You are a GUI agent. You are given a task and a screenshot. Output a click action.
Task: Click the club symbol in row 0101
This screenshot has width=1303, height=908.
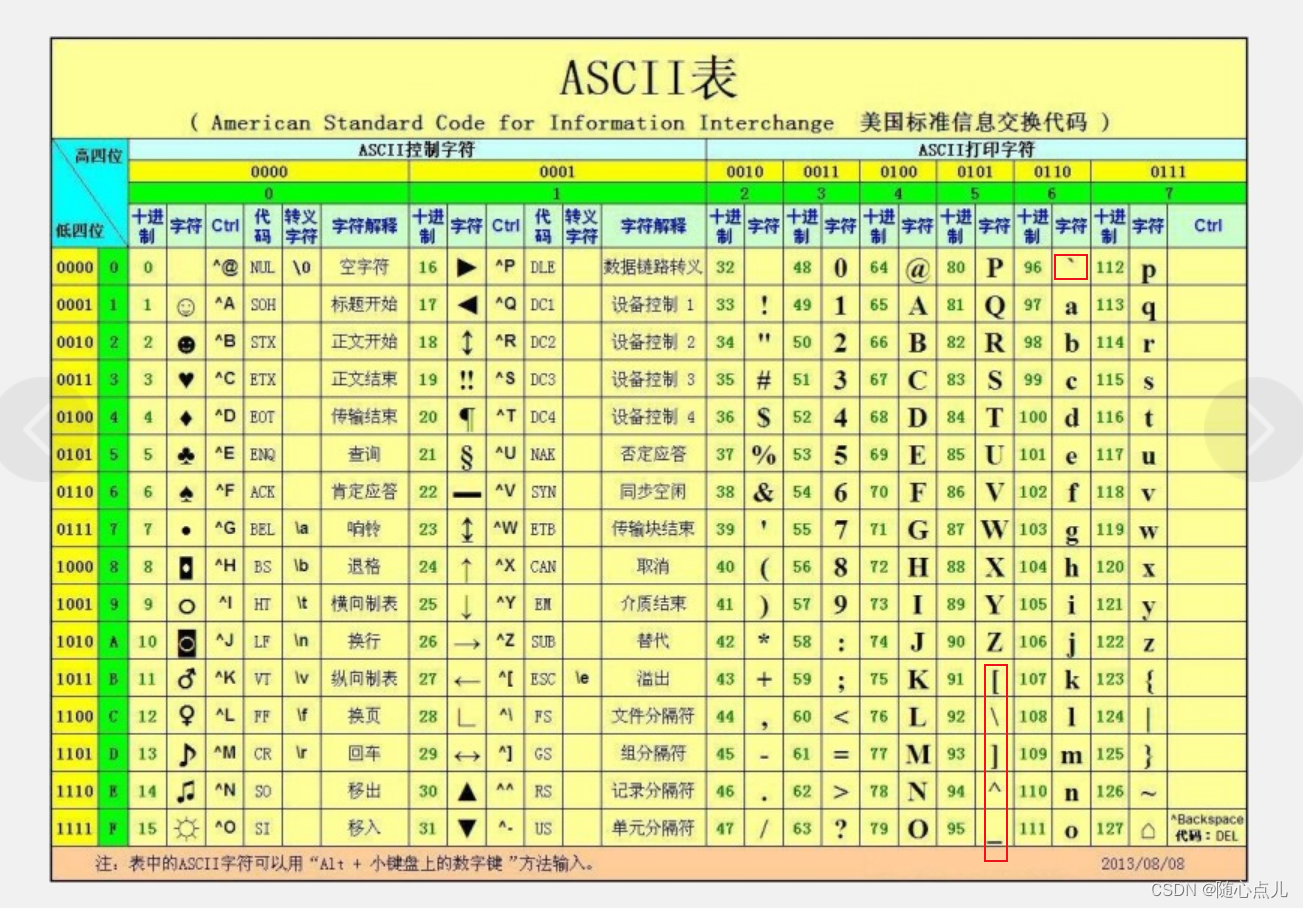(186, 456)
